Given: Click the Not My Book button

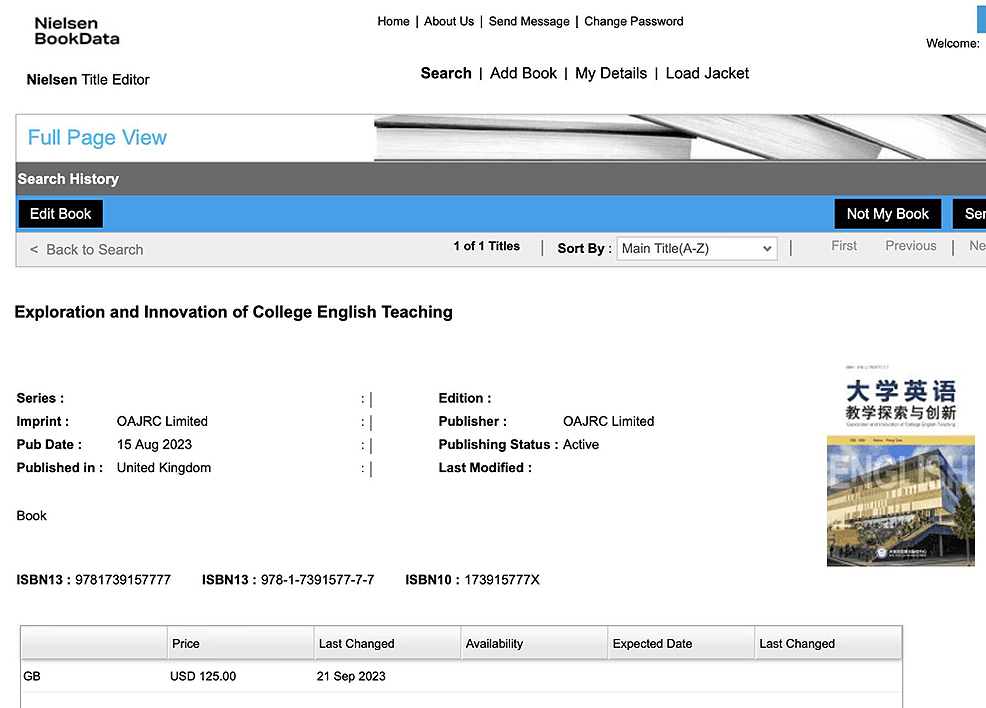Looking at the screenshot, I should point(887,214).
